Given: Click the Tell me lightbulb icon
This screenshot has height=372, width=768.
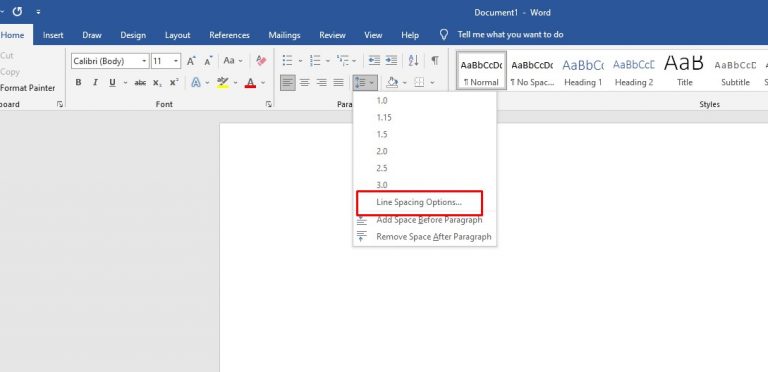Looking at the screenshot, I should click(x=444, y=35).
